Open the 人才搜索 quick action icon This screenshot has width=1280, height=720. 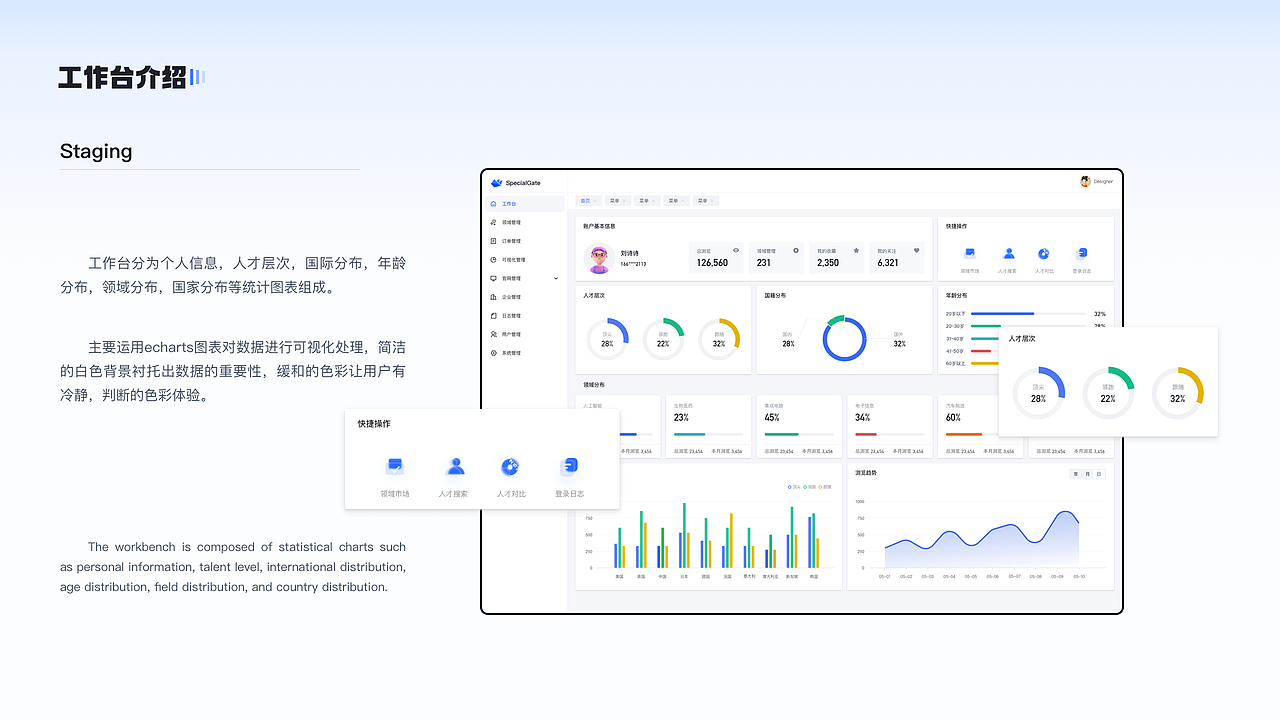point(454,466)
